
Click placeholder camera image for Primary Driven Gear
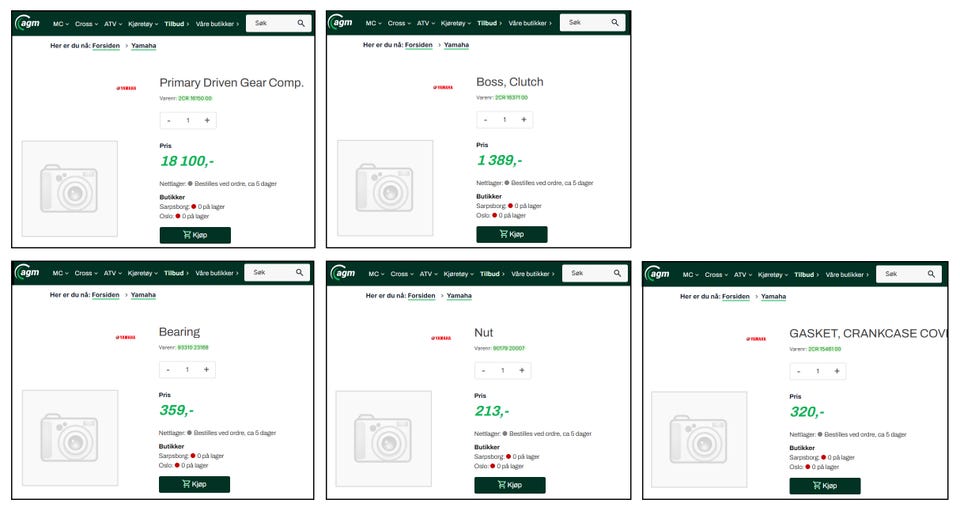coord(69,188)
